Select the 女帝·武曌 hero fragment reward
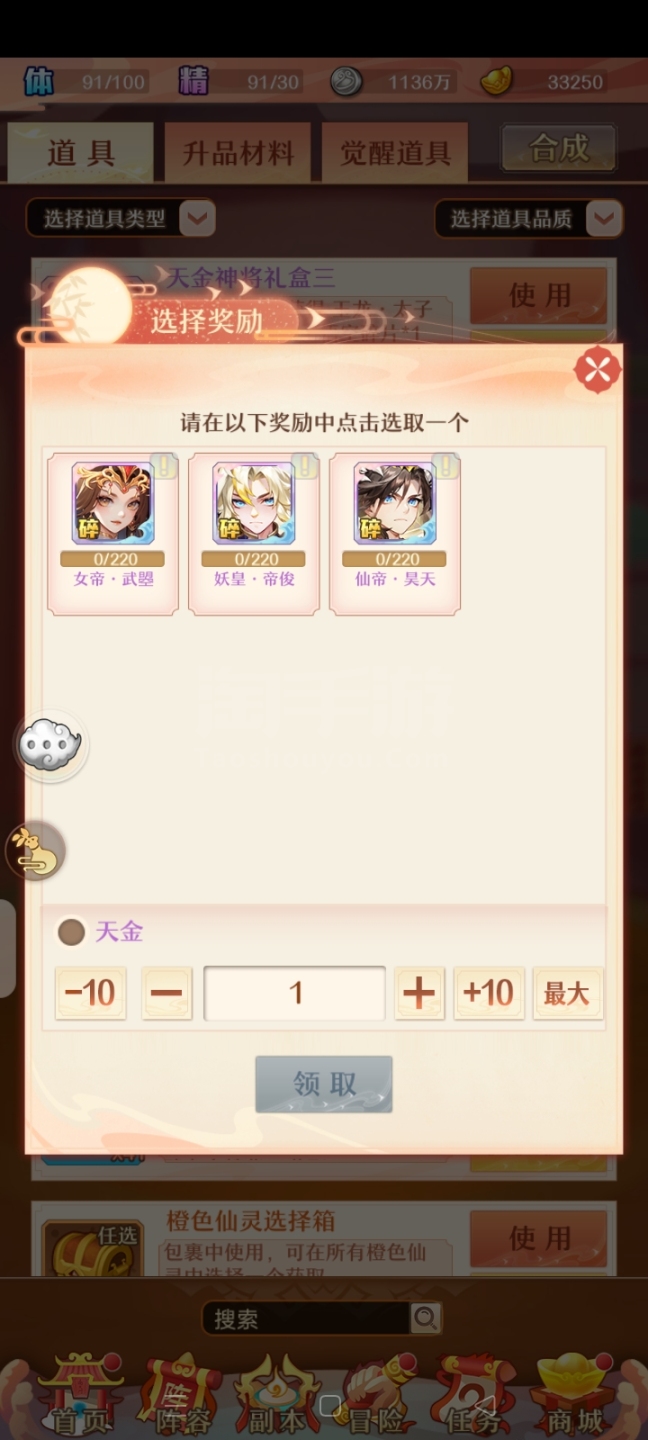 (113, 532)
